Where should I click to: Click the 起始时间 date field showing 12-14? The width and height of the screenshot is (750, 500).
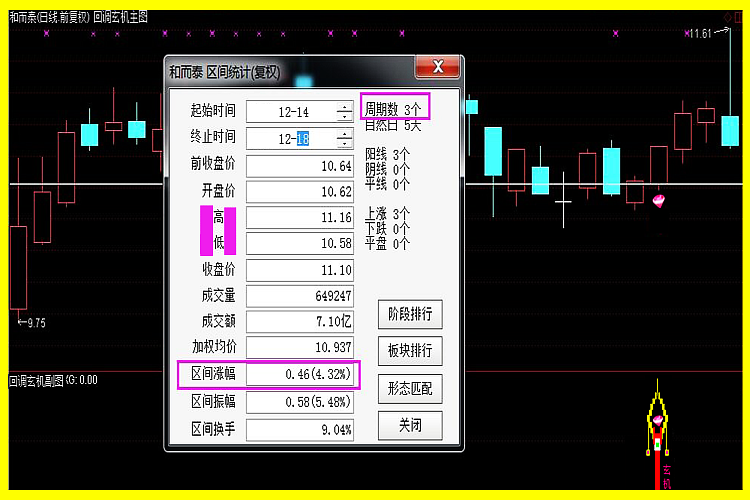click(292, 112)
